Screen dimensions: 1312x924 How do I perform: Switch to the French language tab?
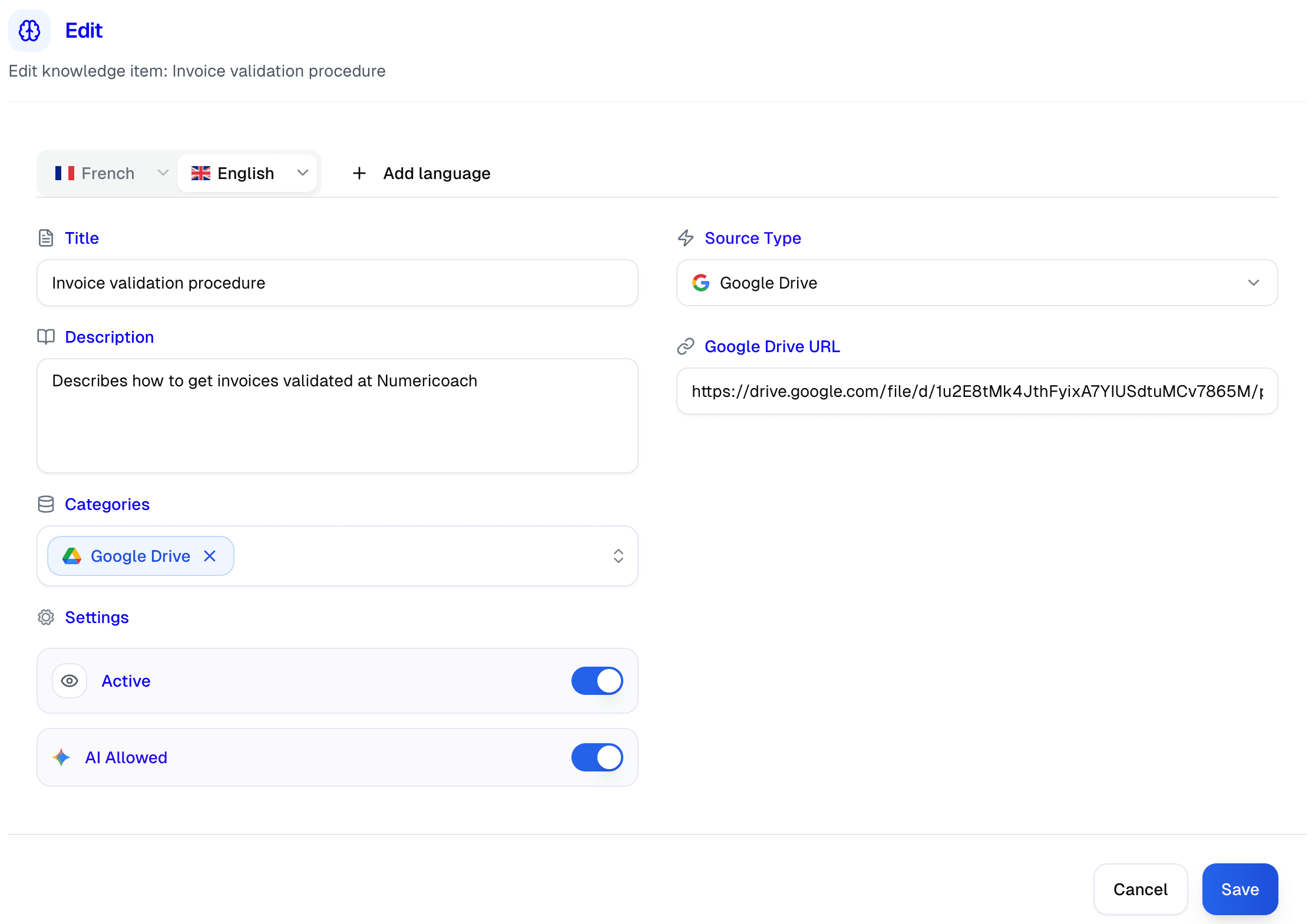click(x=107, y=173)
